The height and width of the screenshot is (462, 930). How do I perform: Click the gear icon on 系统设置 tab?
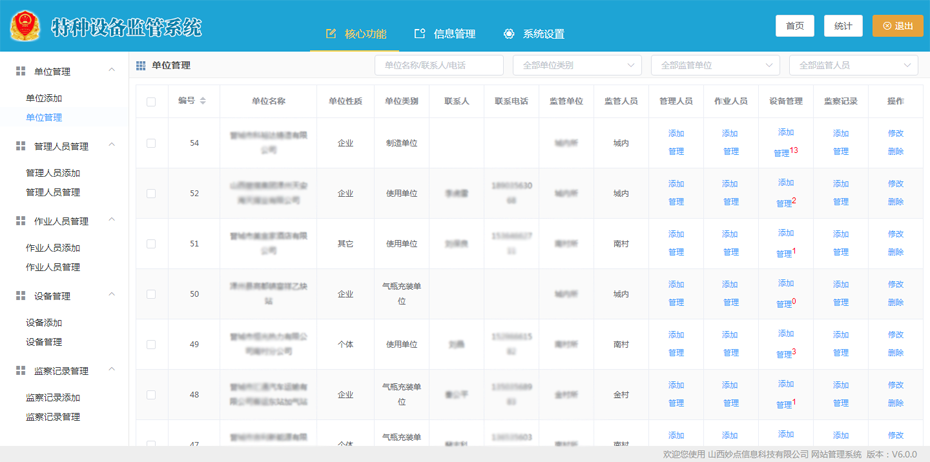pos(508,34)
